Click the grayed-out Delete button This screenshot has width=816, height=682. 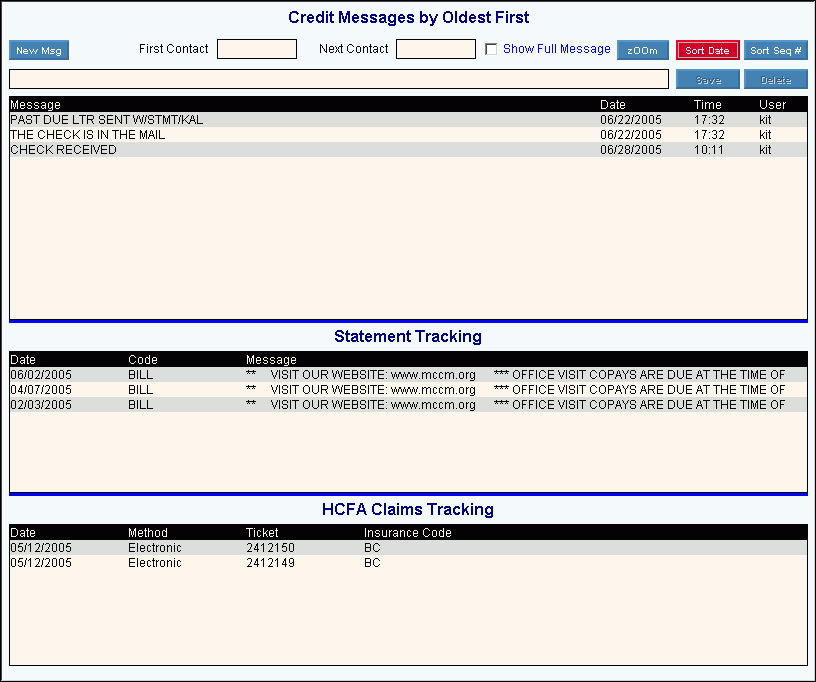(775, 80)
